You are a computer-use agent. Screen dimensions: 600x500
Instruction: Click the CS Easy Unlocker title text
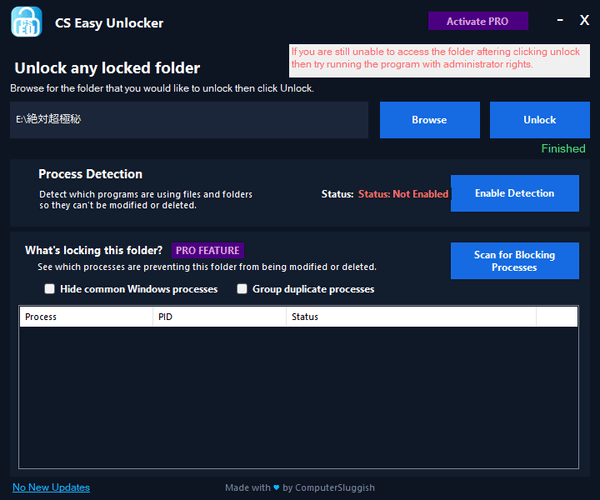(109, 23)
